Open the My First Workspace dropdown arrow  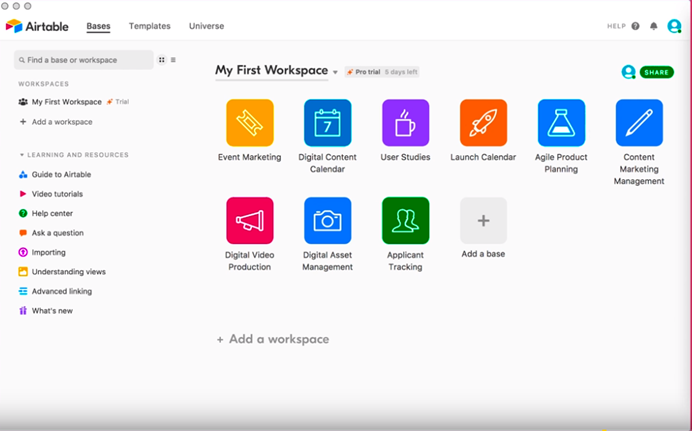point(335,72)
